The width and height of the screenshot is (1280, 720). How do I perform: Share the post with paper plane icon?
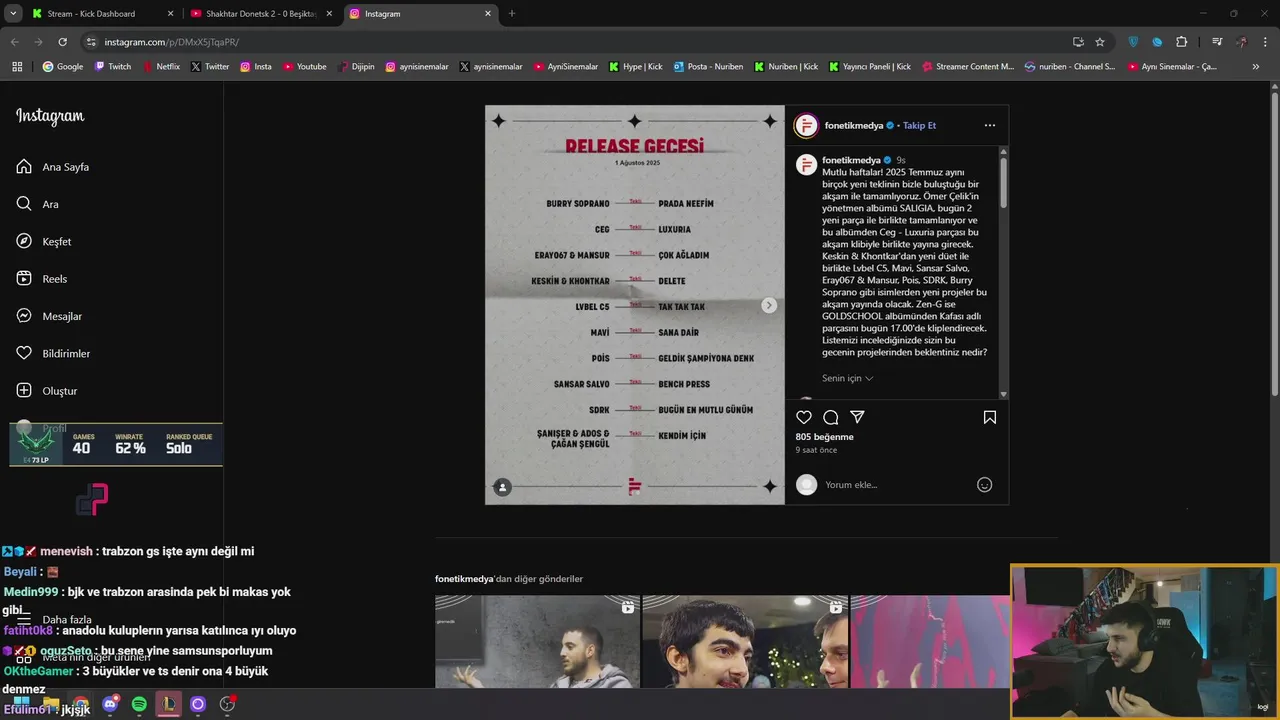click(x=857, y=417)
